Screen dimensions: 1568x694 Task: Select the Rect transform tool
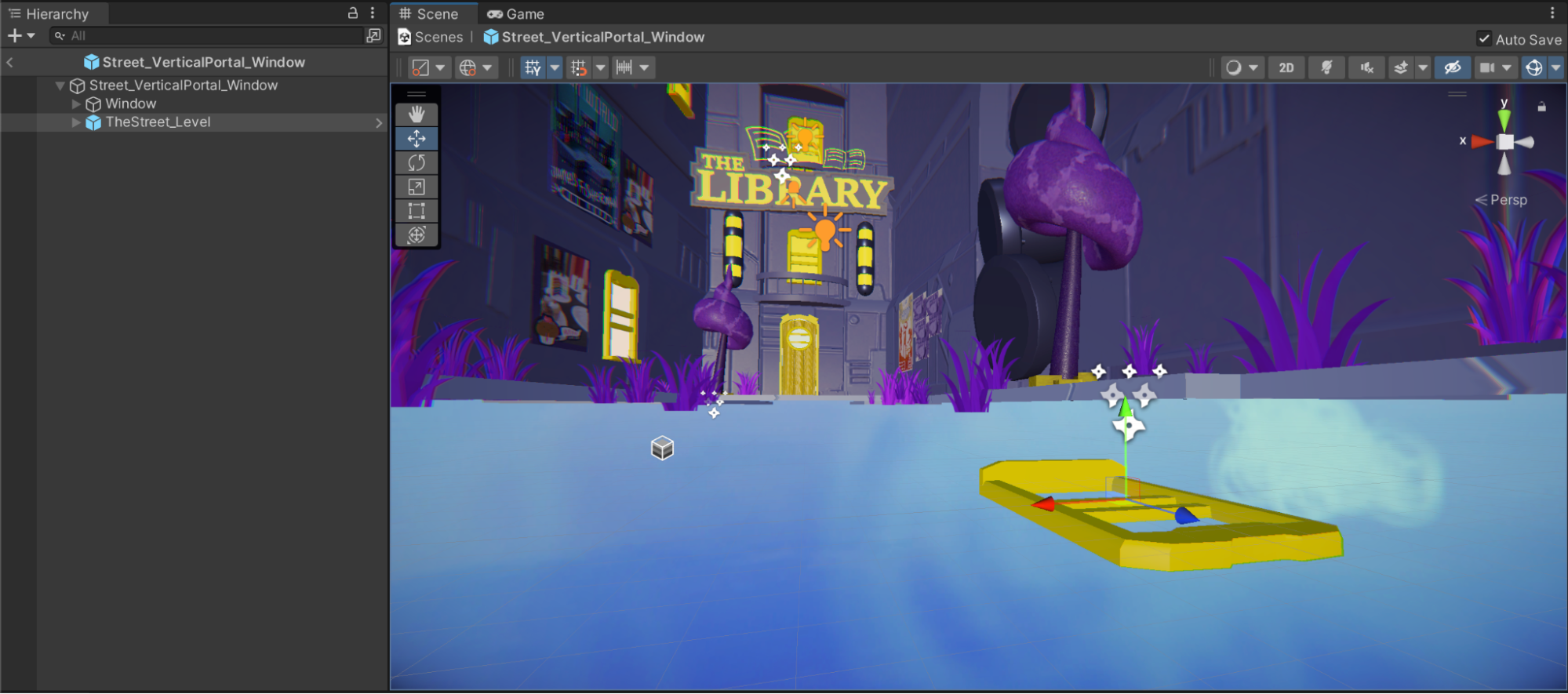point(417,211)
